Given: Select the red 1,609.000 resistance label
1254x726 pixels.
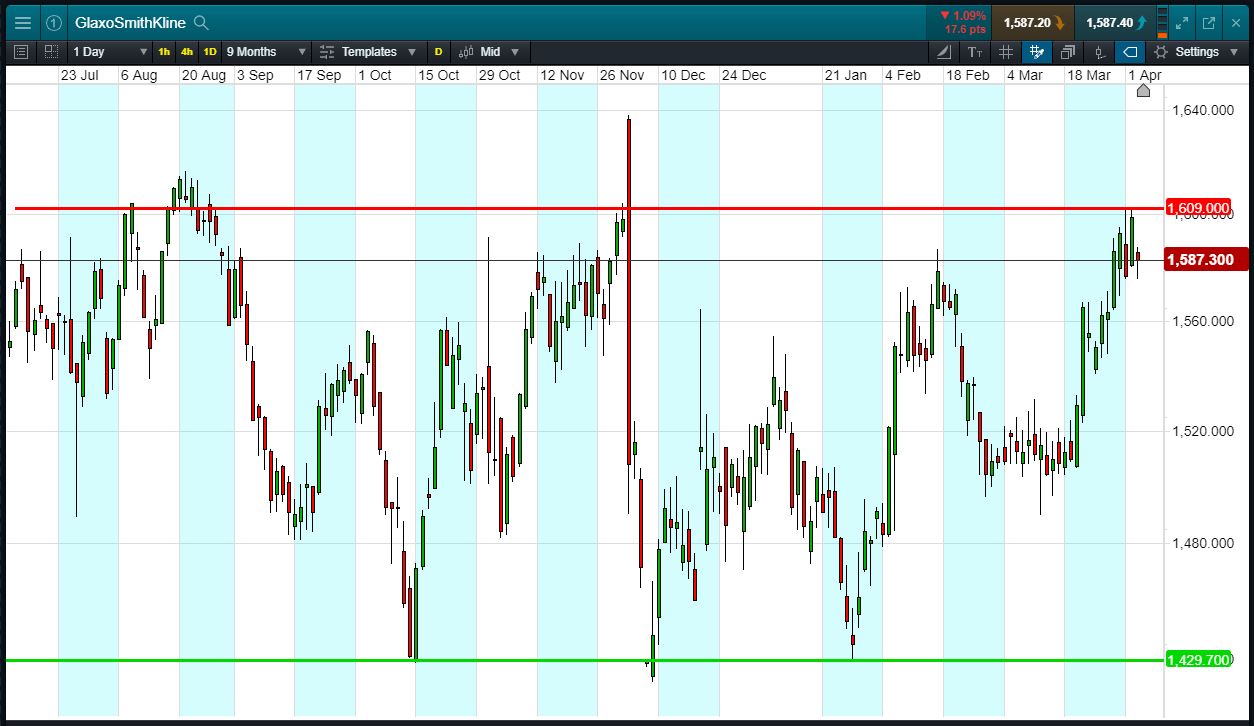Looking at the screenshot, I should click(x=1199, y=208).
